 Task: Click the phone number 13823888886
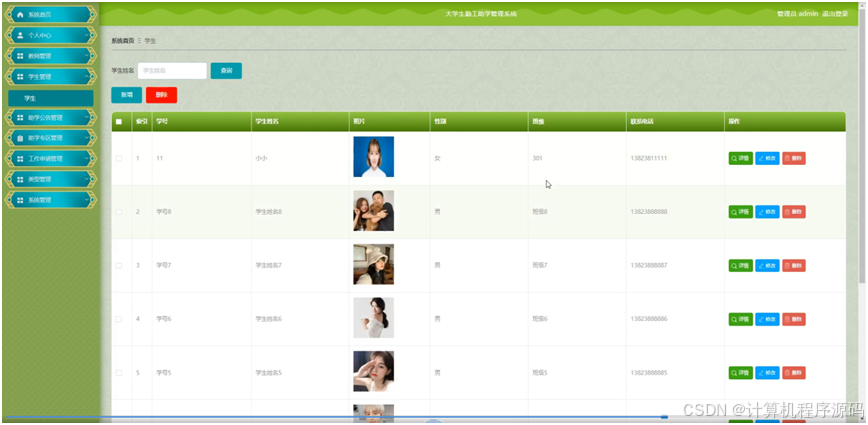pos(648,319)
